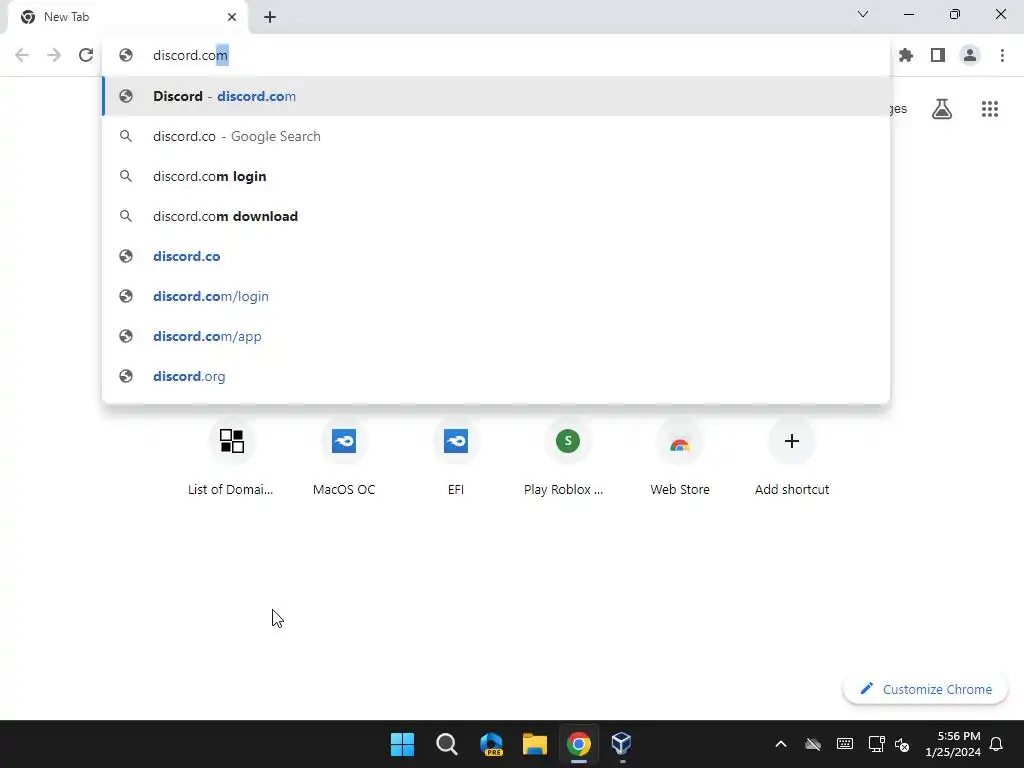The width and height of the screenshot is (1024, 768).
Task: Open the side panel icon
Action: pos(938,55)
